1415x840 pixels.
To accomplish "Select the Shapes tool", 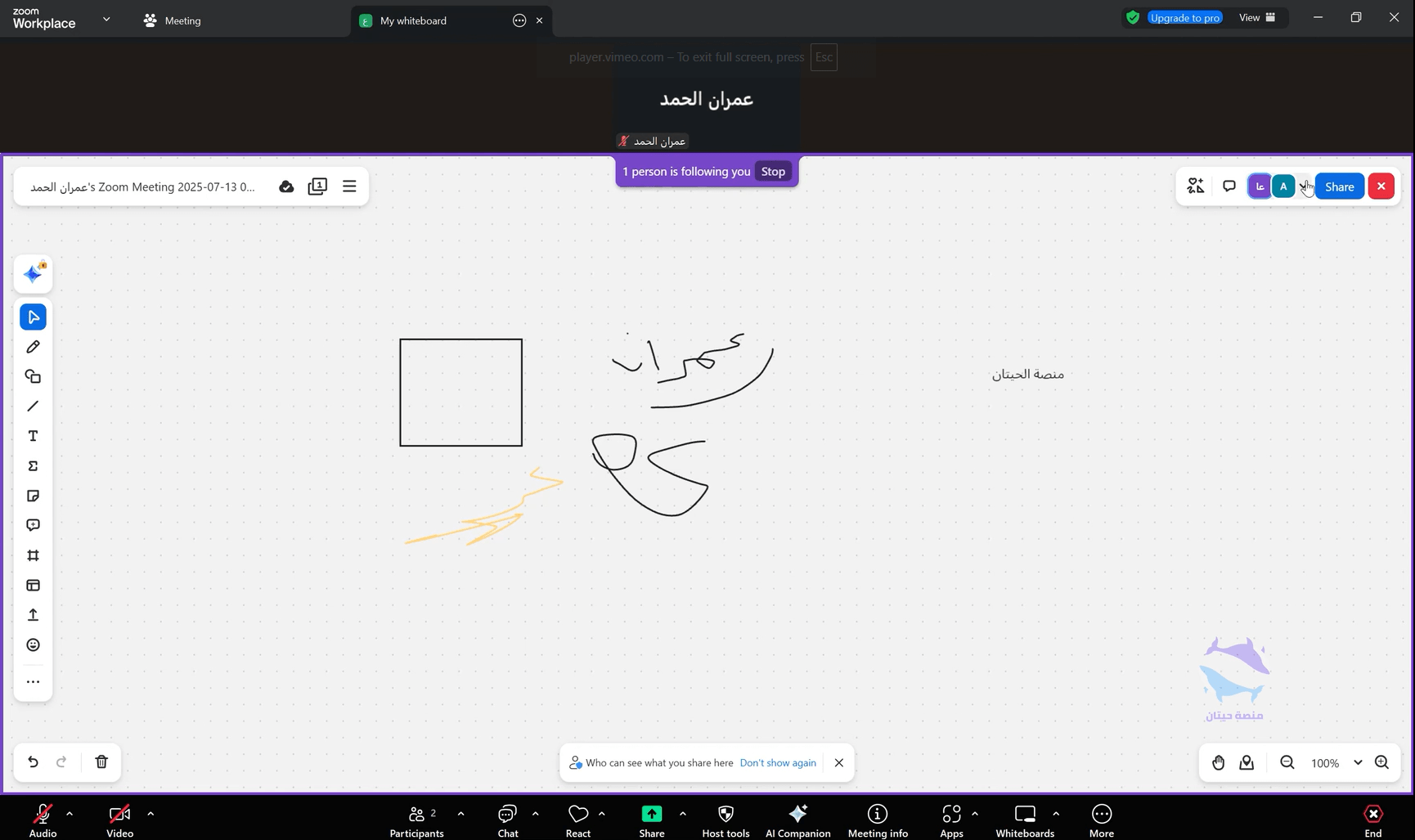I will click(x=33, y=377).
